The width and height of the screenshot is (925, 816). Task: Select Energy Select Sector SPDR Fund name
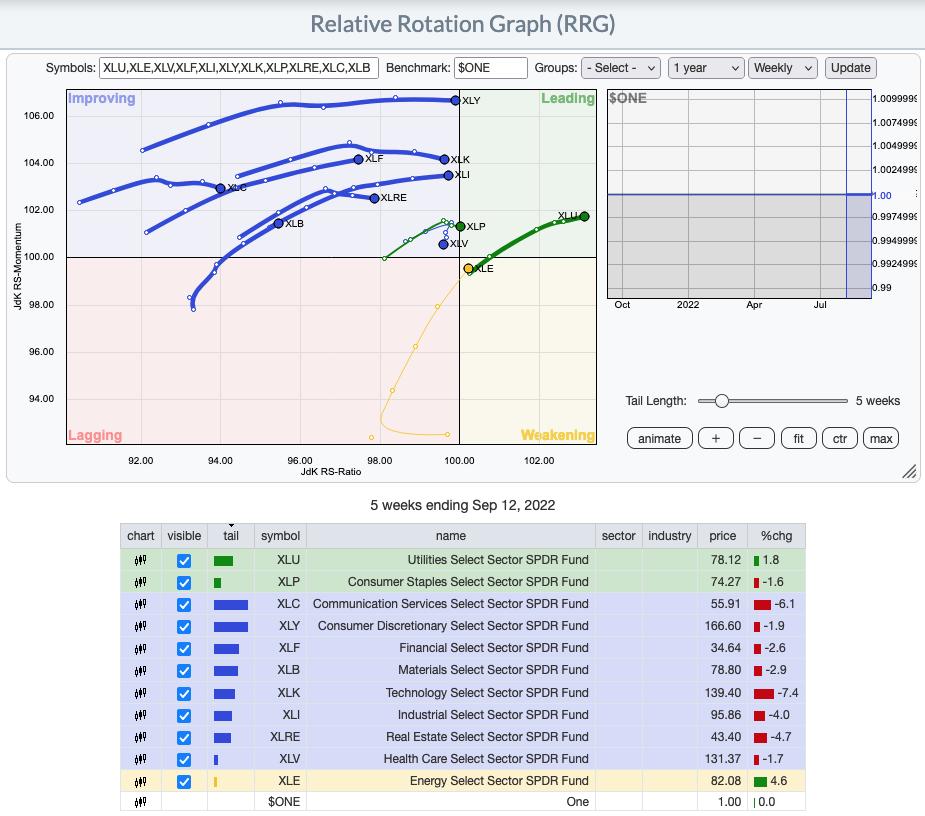(499, 781)
